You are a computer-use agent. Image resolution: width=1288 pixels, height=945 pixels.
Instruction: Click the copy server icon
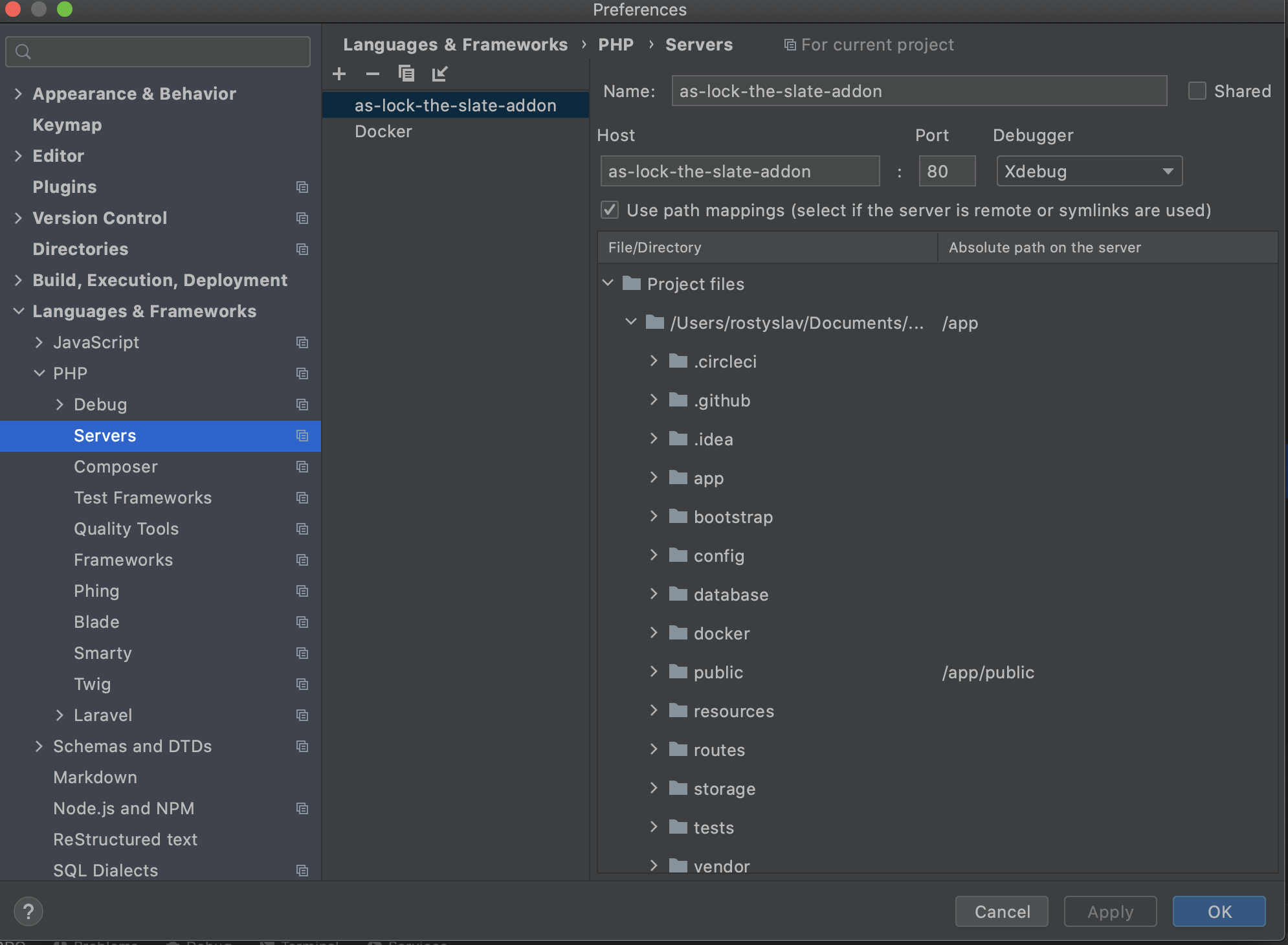click(x=406, y=74)
